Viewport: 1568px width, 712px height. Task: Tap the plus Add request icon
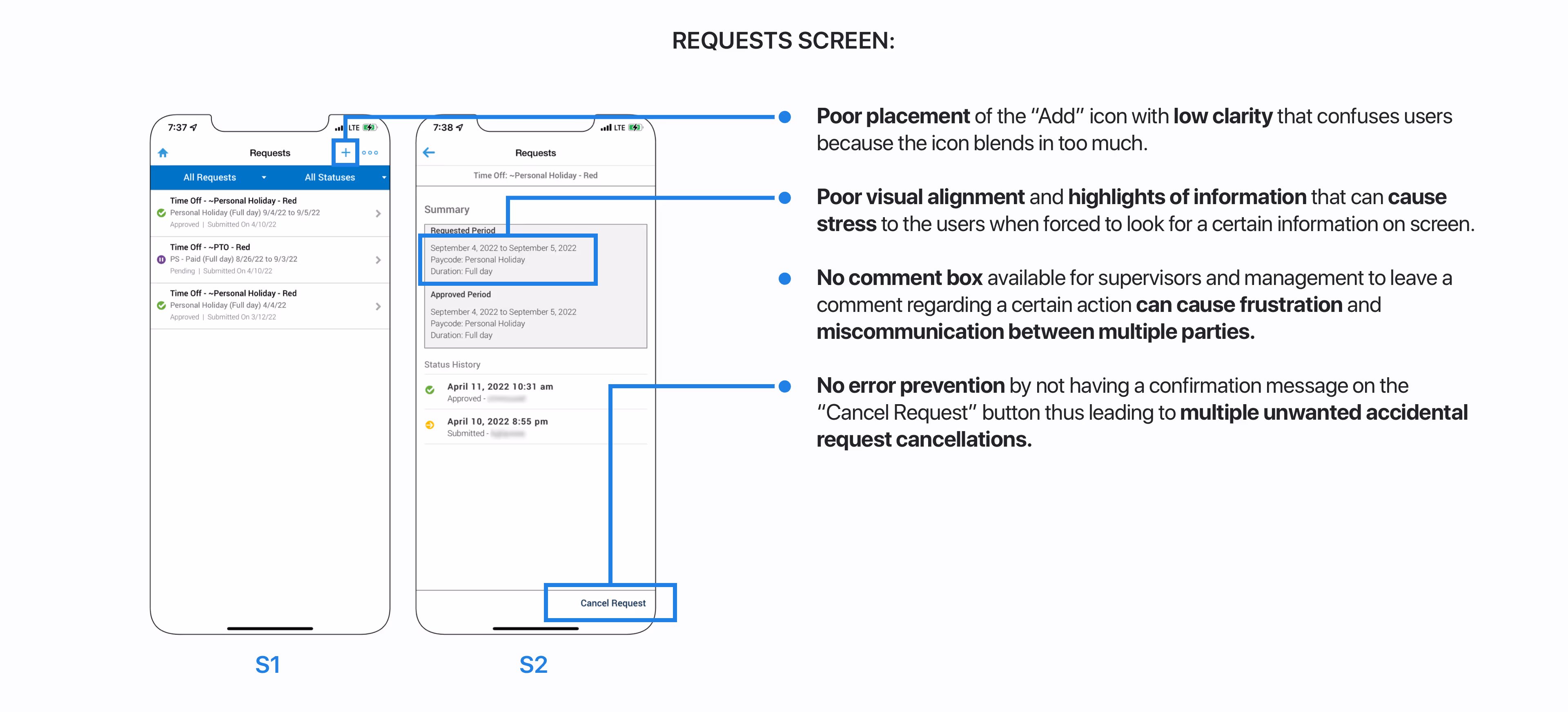coord(345,153)
